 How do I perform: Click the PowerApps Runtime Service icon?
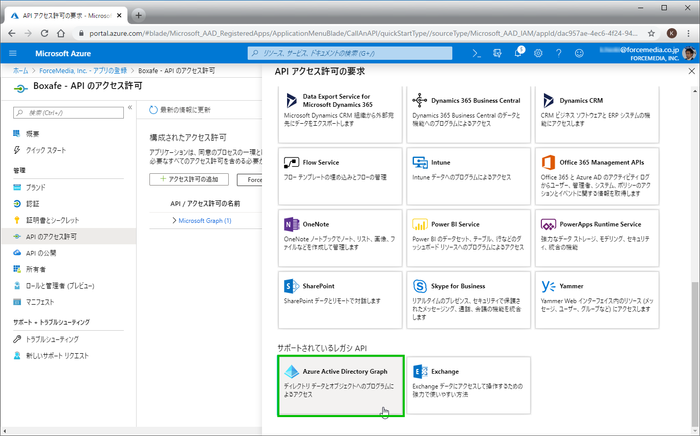coord(548,224)
